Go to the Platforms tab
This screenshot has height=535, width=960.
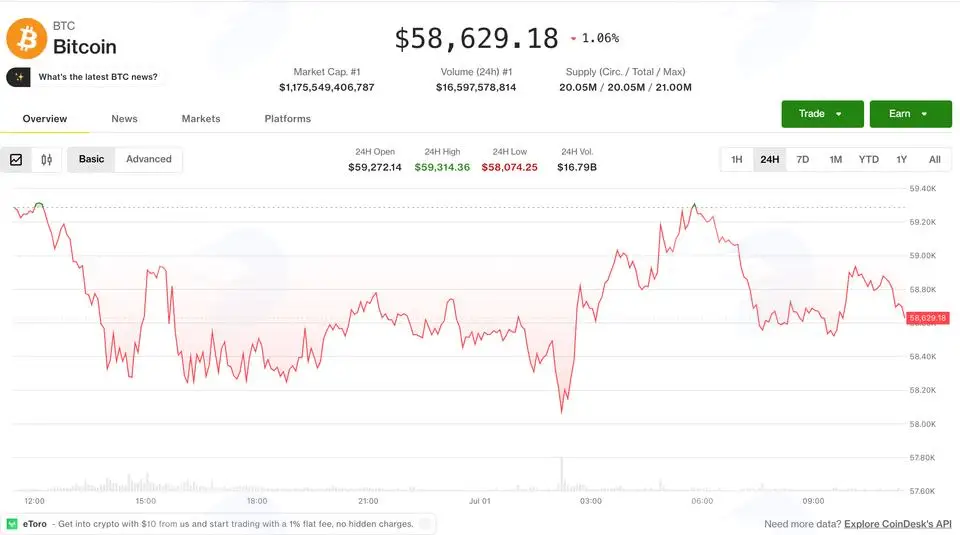point(288,119)
